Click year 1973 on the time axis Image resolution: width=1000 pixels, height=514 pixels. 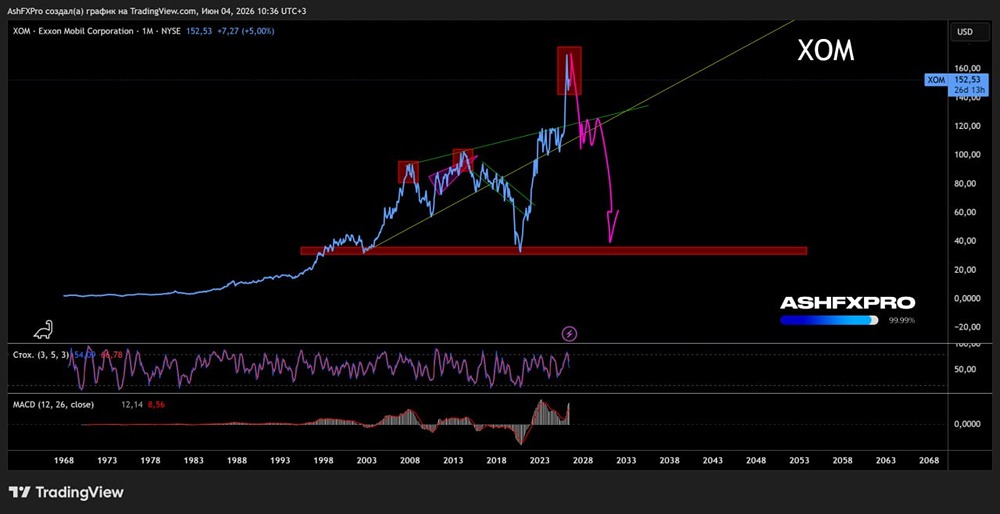pyautogui.click(x=107, y=460)
